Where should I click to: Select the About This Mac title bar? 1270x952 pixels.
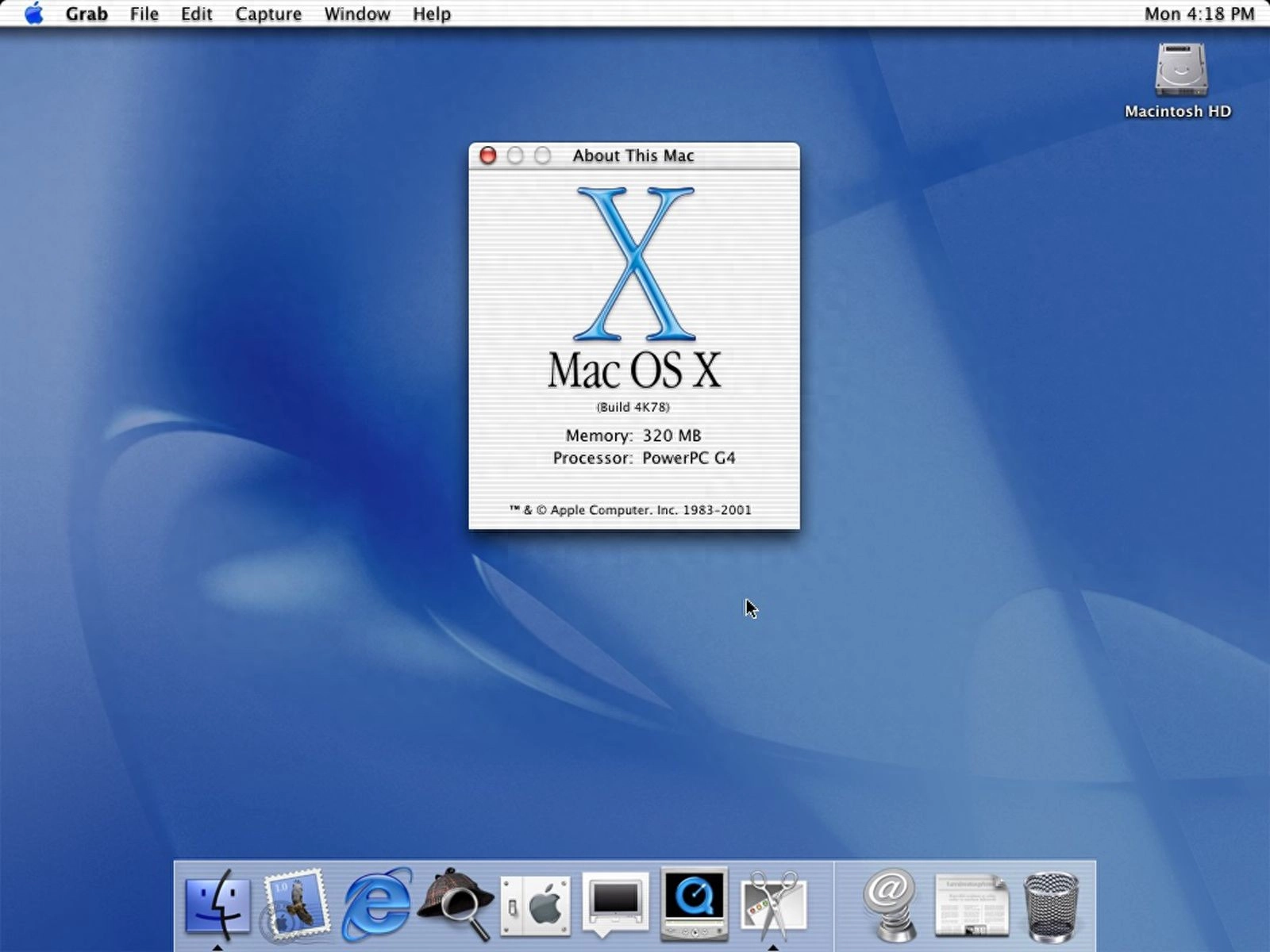633,155
